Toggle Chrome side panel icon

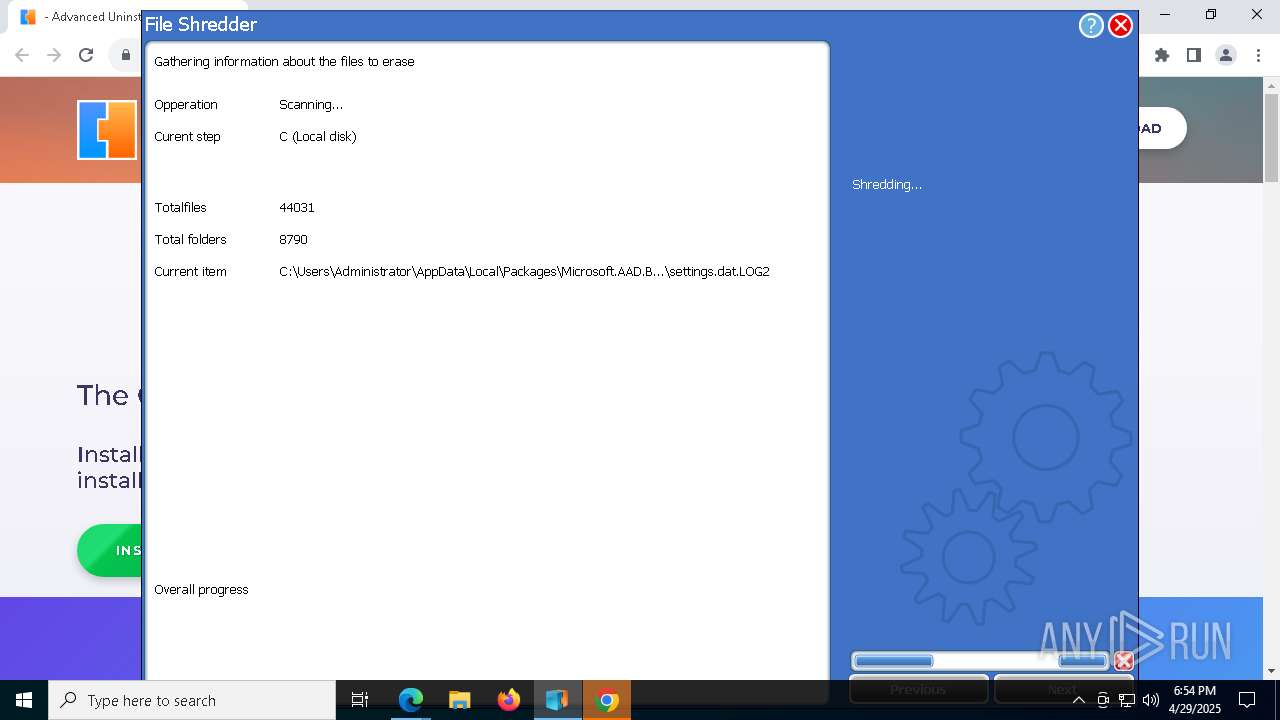coord(1194,55)
